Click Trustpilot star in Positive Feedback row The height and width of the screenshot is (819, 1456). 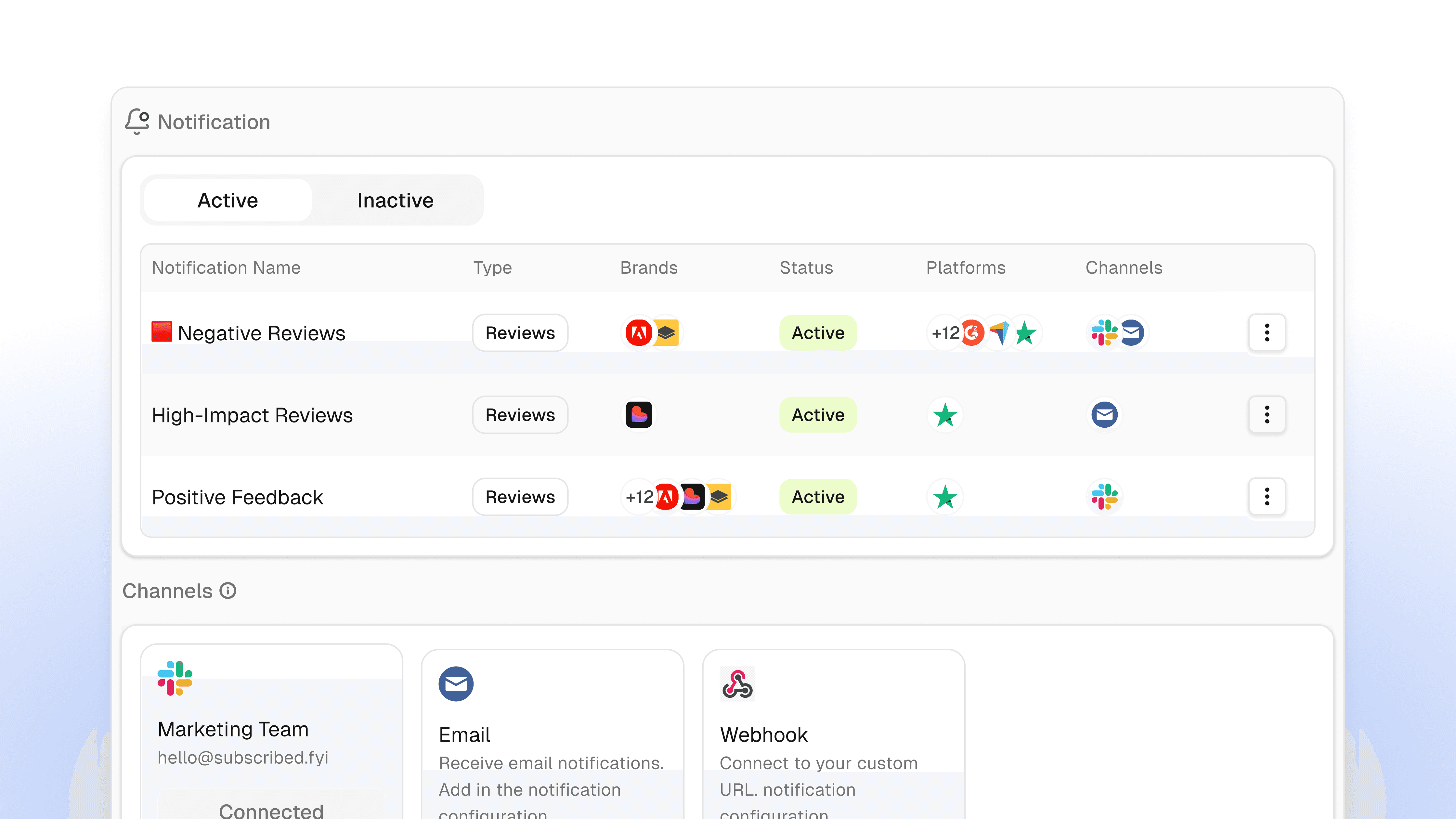pyautogui.click(x=944, y=497)
